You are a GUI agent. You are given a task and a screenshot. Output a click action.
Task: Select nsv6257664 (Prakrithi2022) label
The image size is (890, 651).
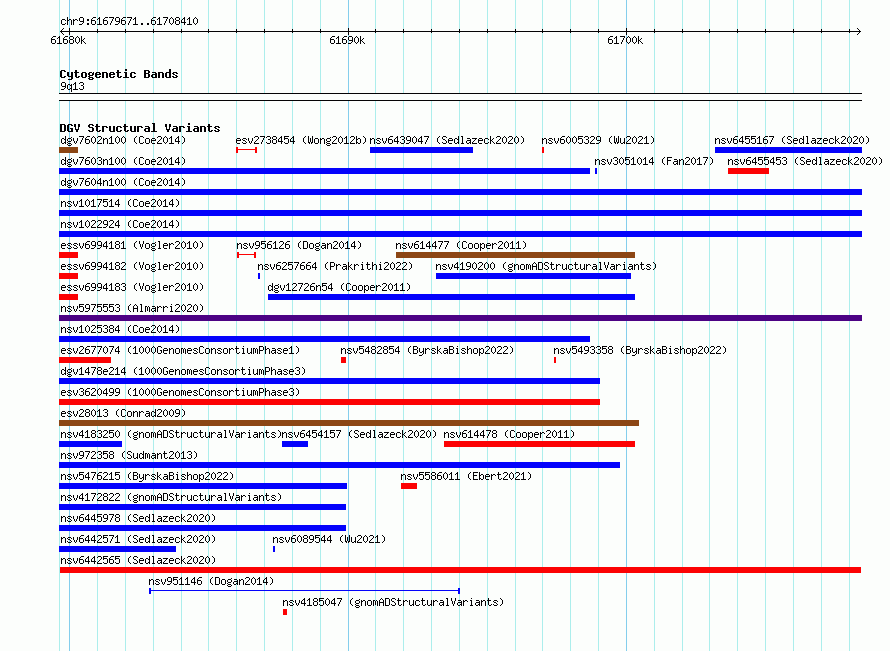click(x=335, y=266)
